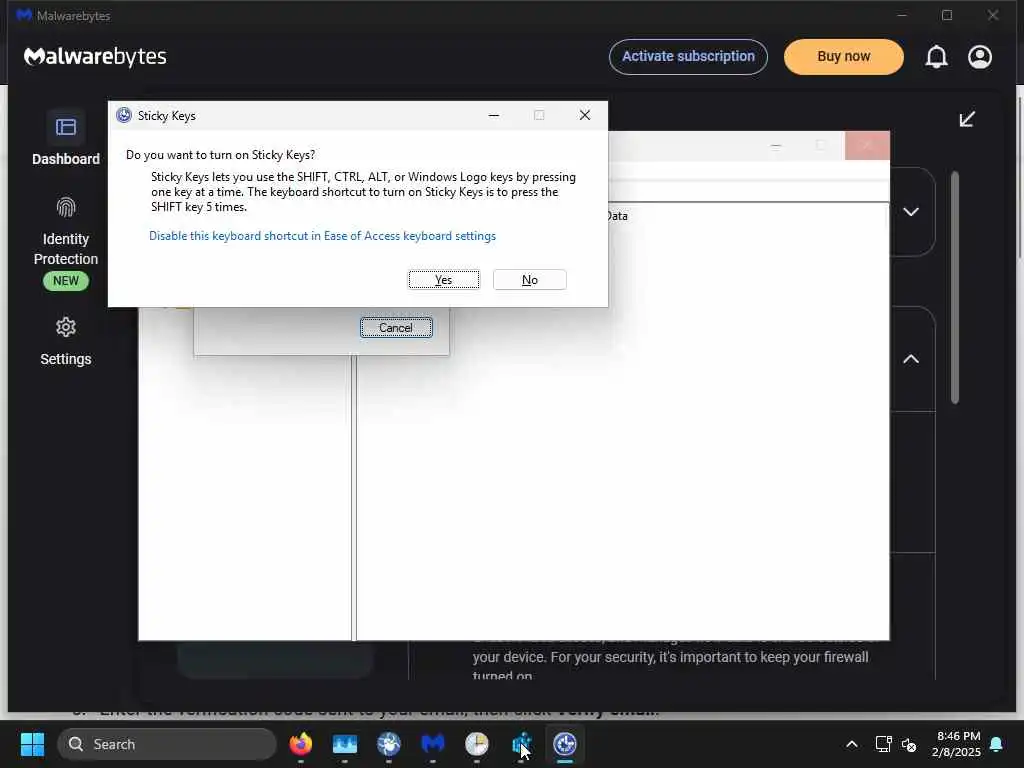
Task: Click Yes to turn on Sticky Keys
Action: [443, 280]
